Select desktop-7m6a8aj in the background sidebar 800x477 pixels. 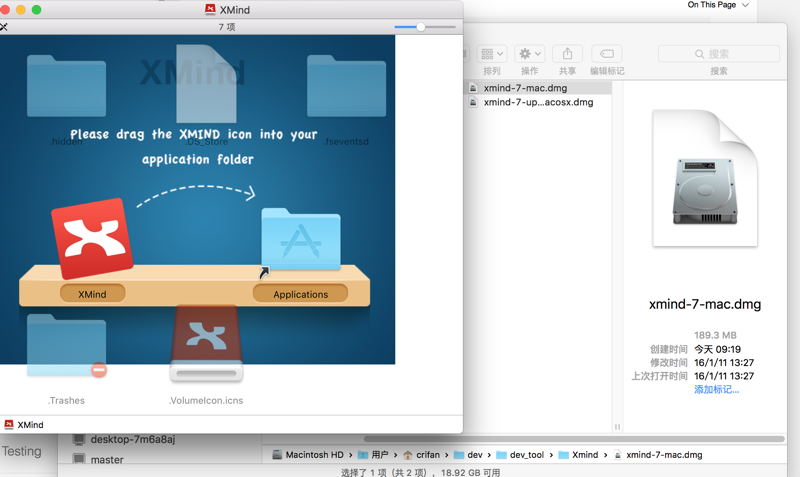(124, 439)
